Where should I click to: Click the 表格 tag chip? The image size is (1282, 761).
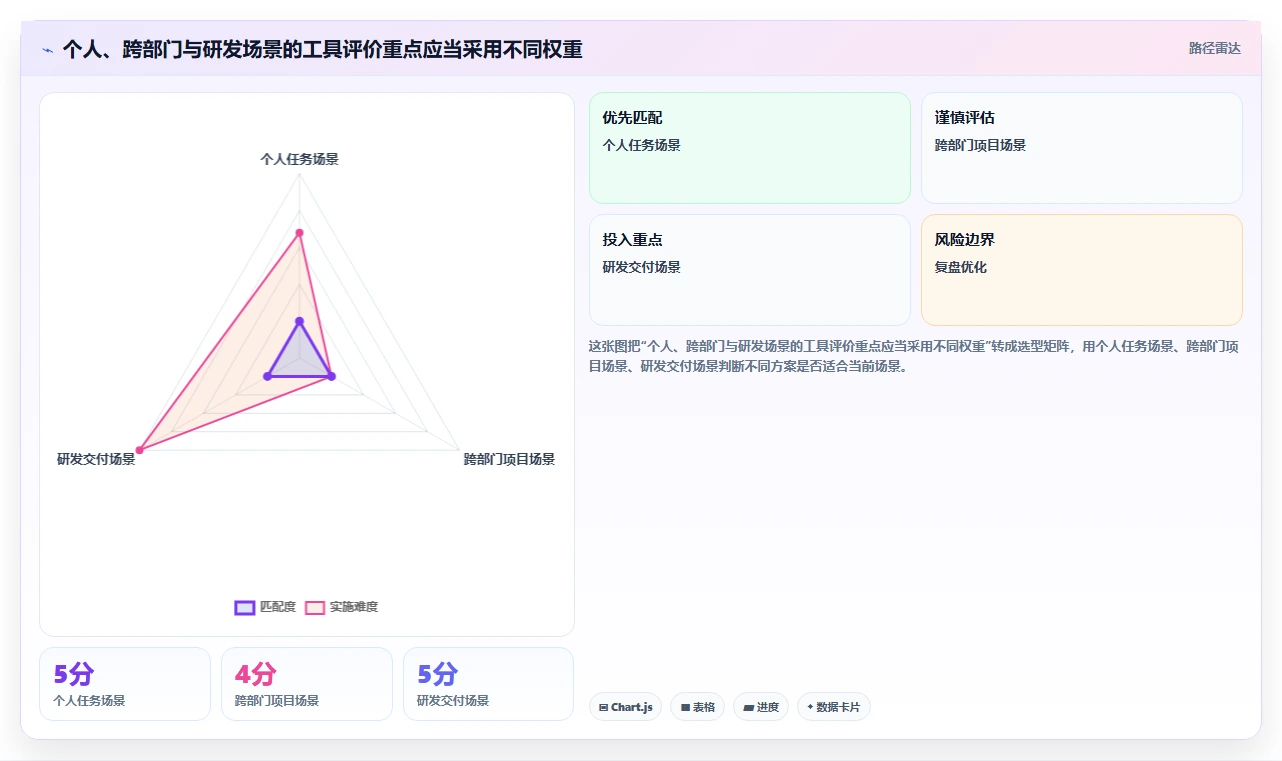(697, 707)
